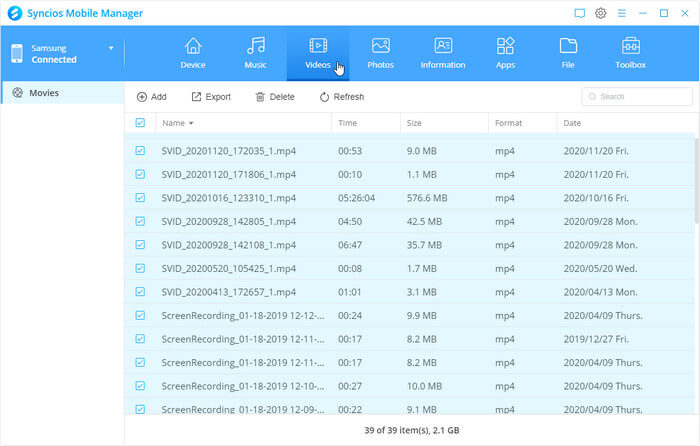Click the 39 of 39 item(s) status text
700x446 pixels.
coord(412,430)
